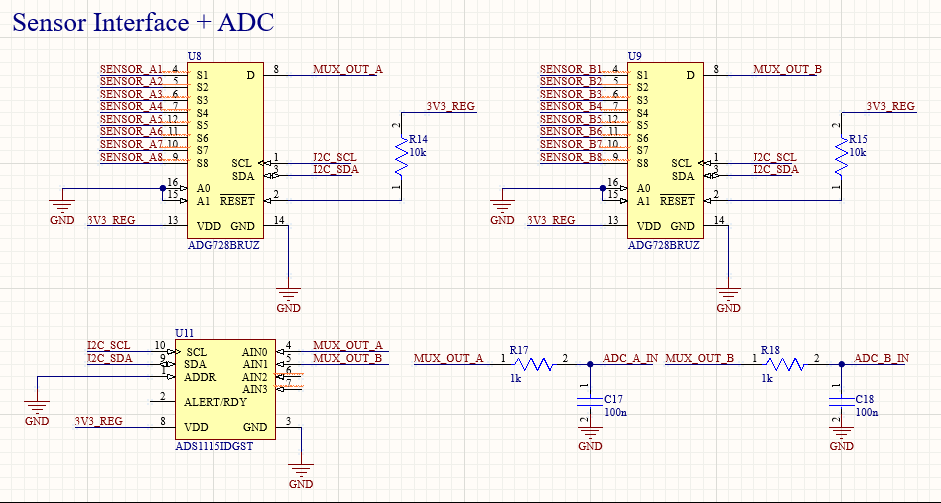Click the MUX_OUT_B label at U9 pin 8
941x503 pixels.
point(787,69)
